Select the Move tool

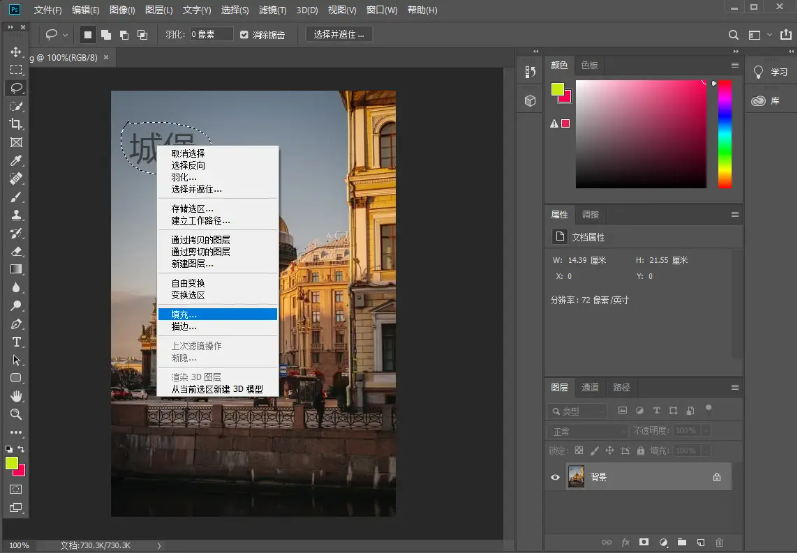click(16, 52)
